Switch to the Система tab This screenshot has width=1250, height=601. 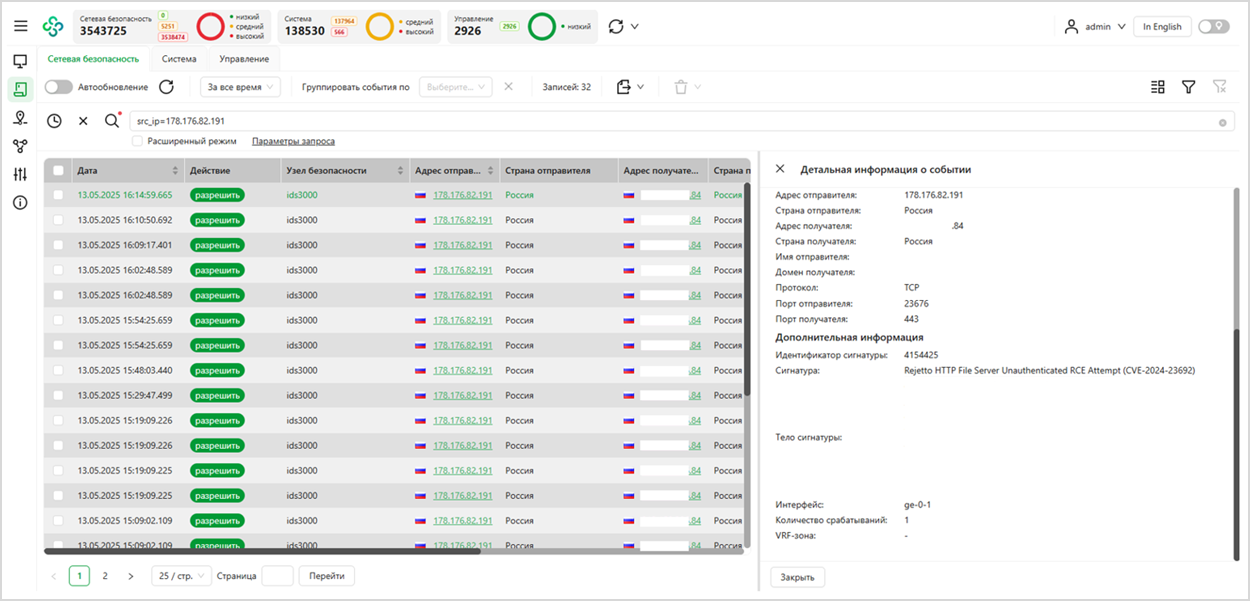coord(179,59)
